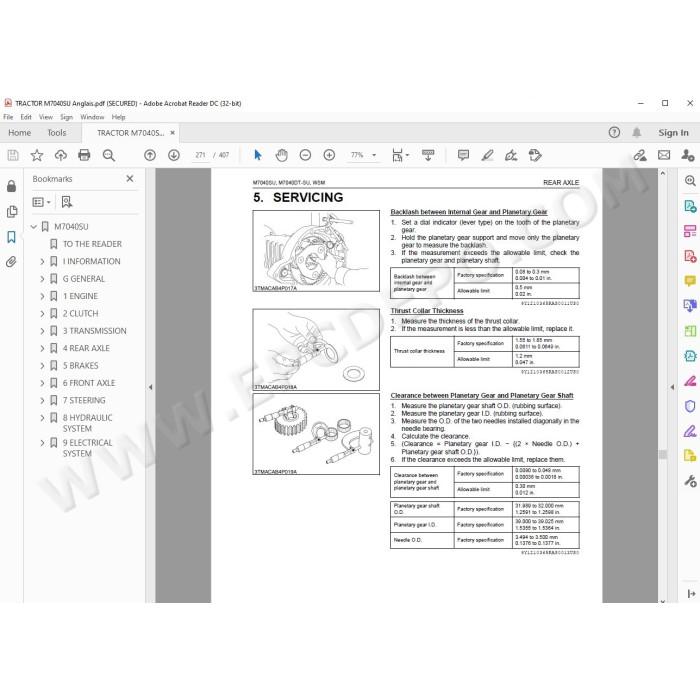700x700 pixels.
Task: Click the Sign In link
Action: (x=673, y=133)
